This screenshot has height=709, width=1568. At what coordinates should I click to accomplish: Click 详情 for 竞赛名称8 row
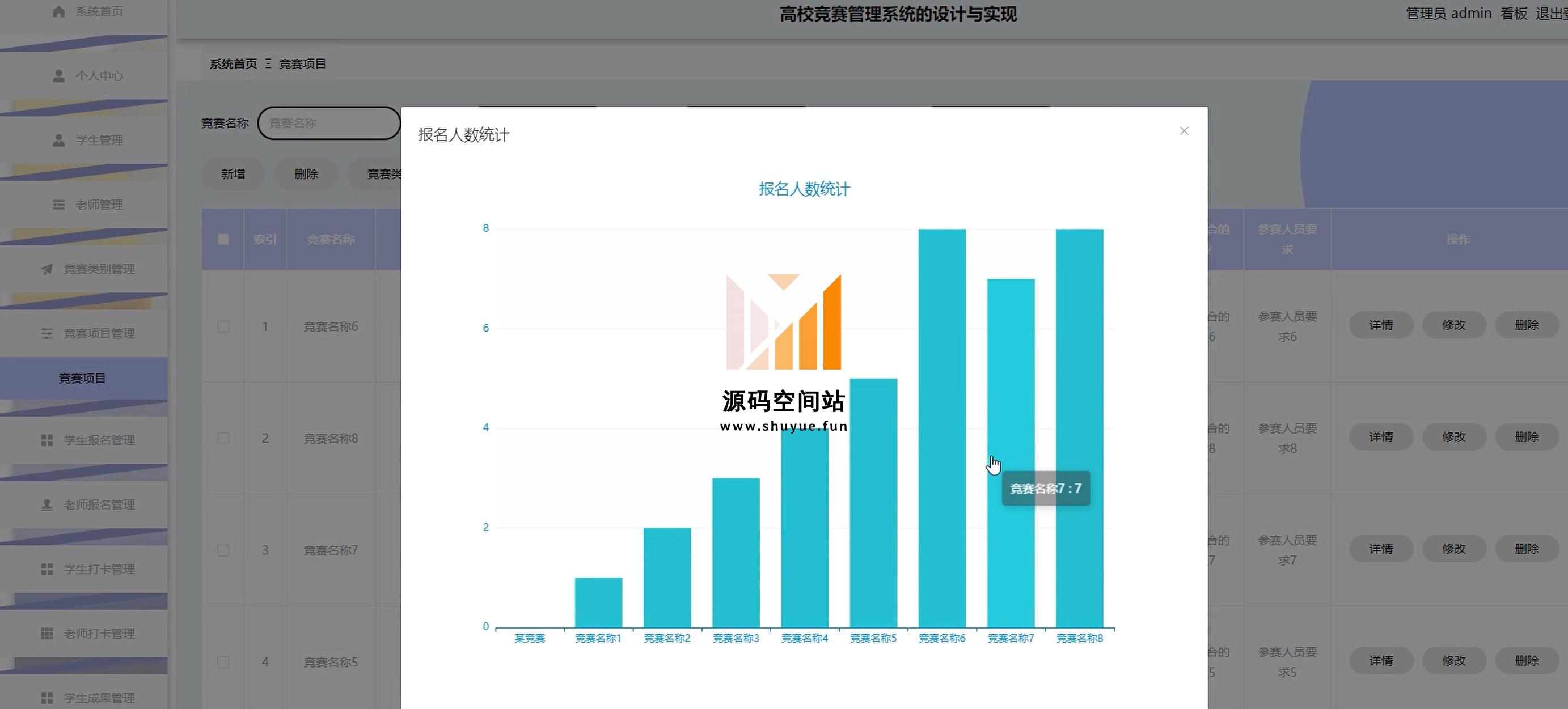tap(1381, 438)
